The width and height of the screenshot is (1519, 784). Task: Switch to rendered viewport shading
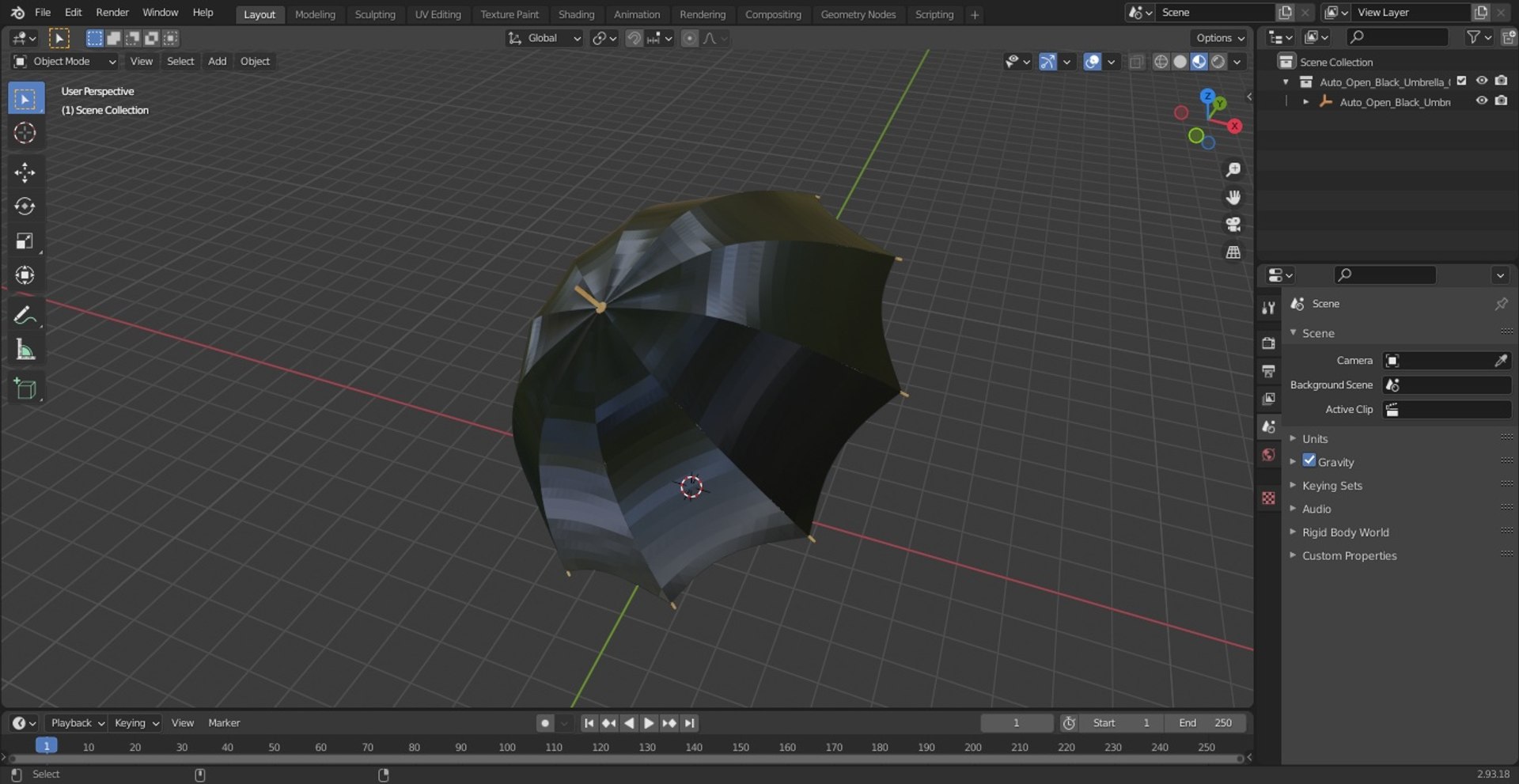(1218, 62)
